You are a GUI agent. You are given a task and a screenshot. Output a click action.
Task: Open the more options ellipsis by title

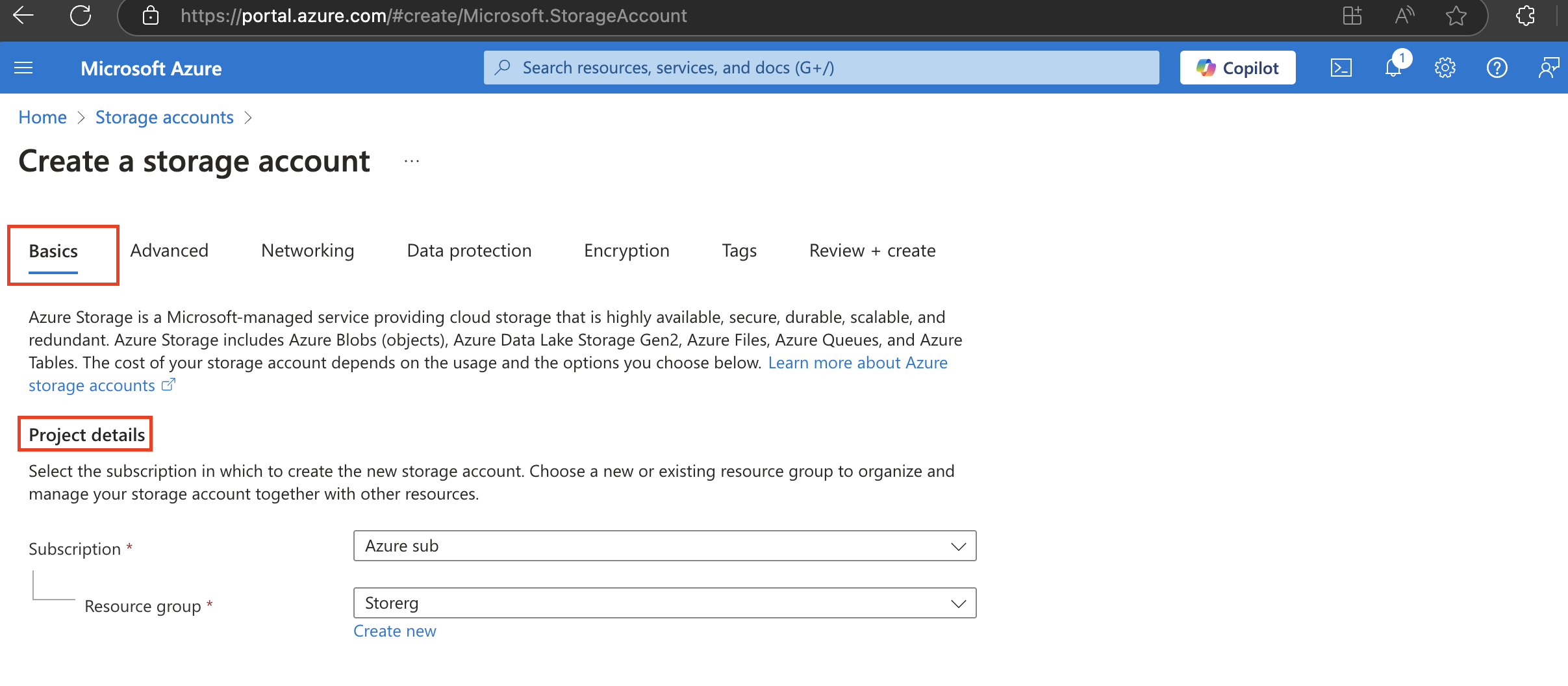pyautogui.click(x=412, y=161)
